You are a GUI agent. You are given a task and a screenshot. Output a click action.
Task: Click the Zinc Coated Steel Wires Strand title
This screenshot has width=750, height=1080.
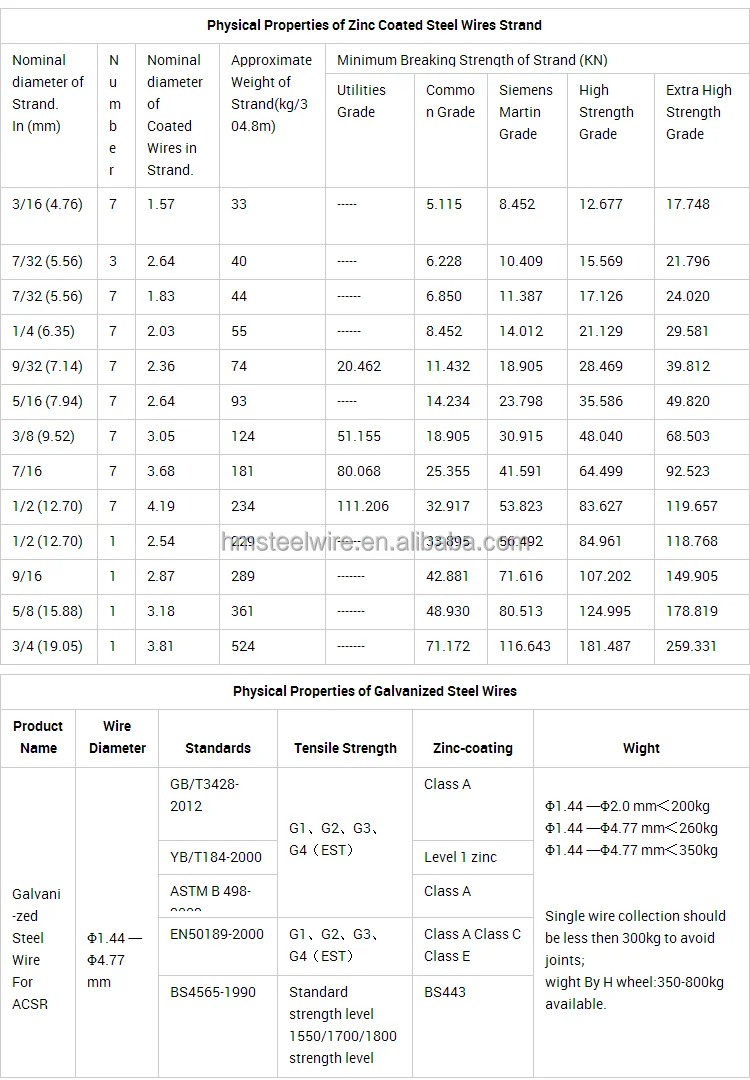tap(374, 25)
